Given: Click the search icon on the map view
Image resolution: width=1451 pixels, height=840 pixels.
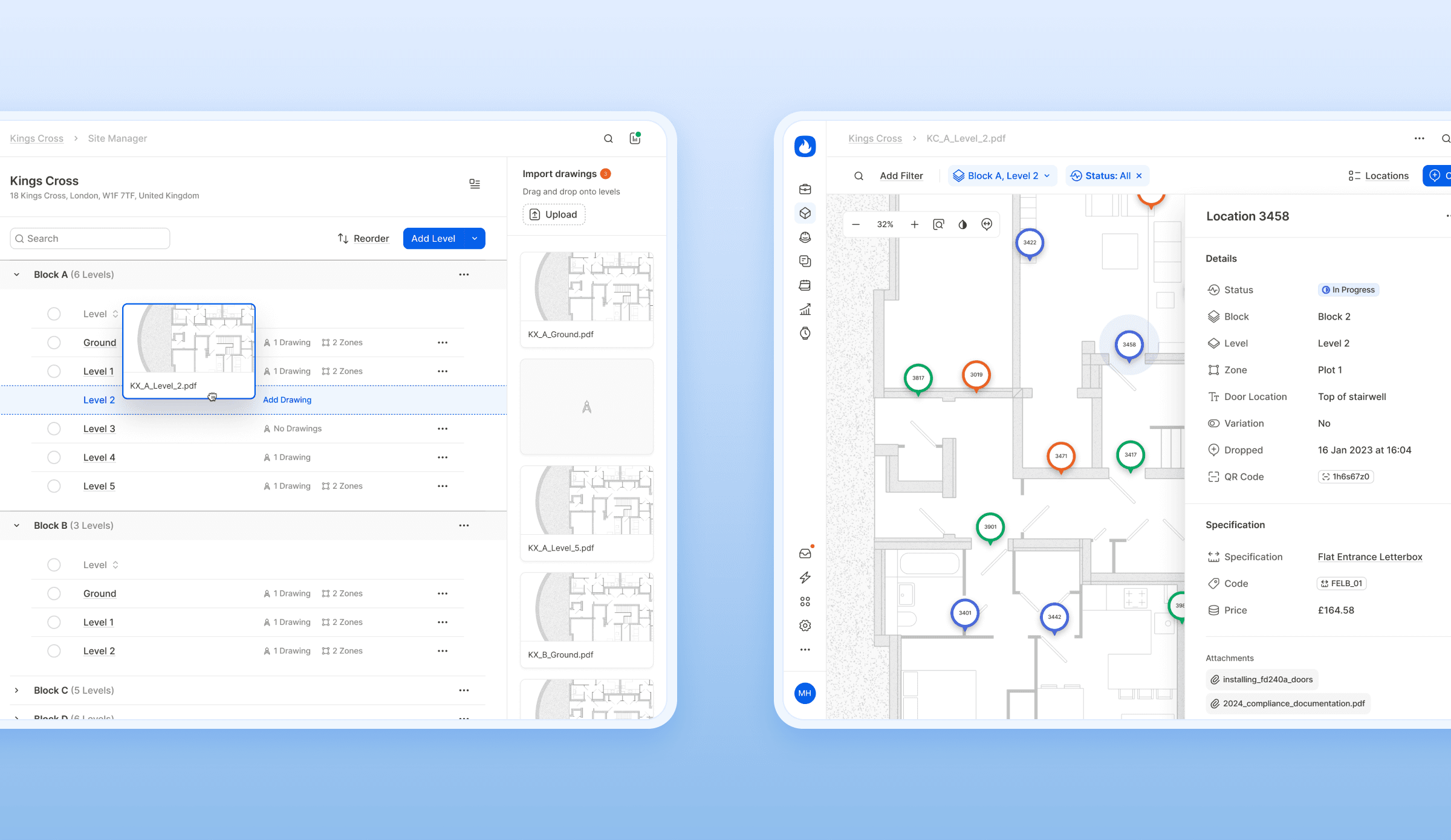Looking at the screenshot, I should tap(858, 176).
